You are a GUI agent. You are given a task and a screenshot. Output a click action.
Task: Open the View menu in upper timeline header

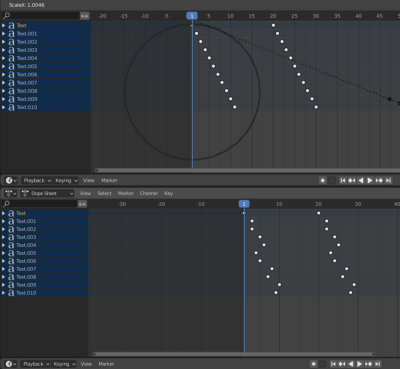[89, 180]
